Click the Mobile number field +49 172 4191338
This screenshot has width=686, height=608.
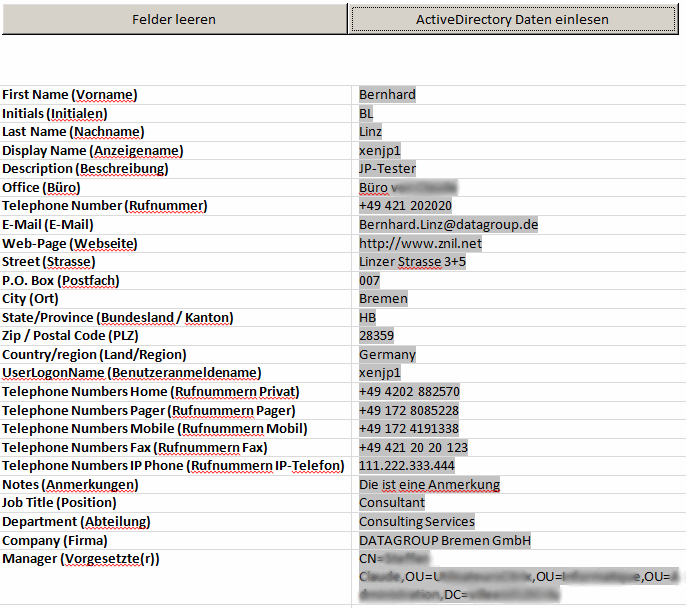pos(409,429)
